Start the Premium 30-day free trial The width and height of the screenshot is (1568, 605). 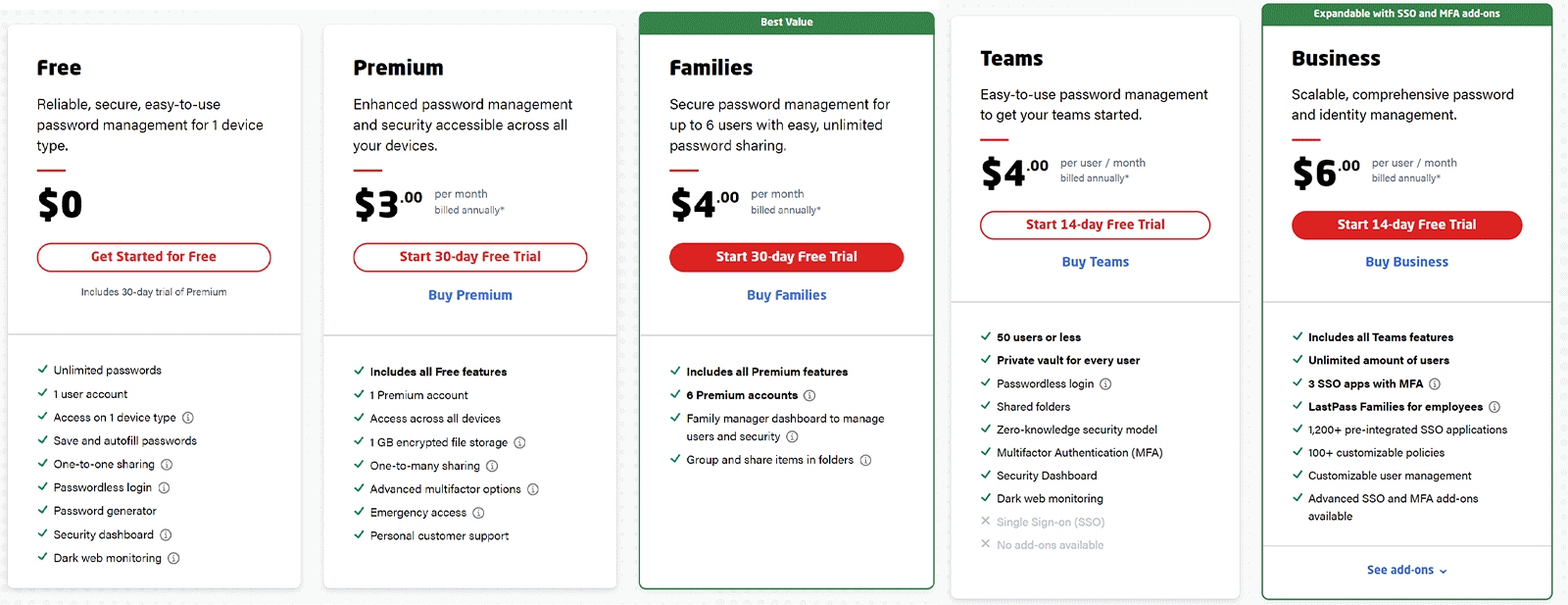[469, 257]
